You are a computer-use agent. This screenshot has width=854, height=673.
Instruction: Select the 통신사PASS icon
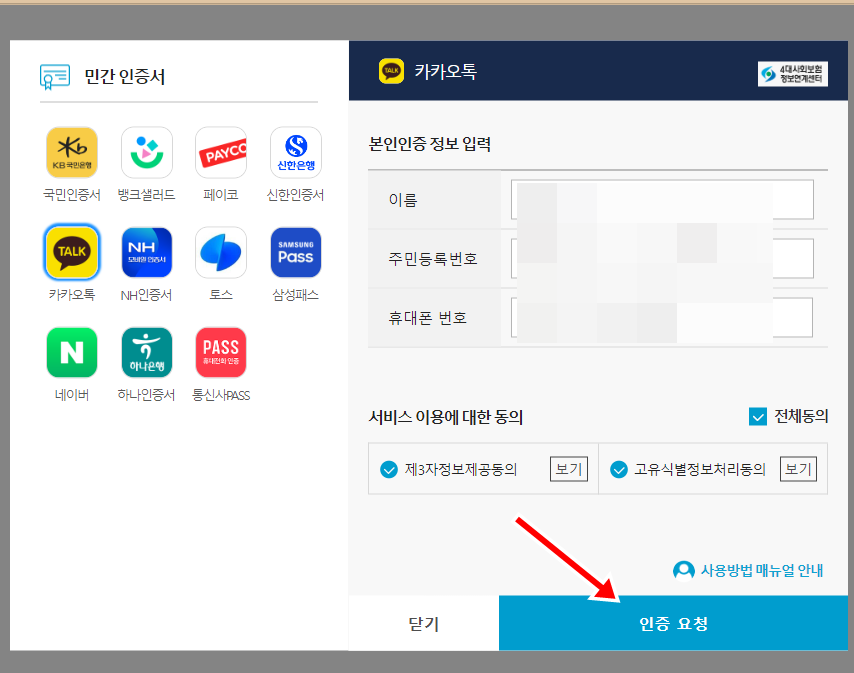(x=221, y=352)
